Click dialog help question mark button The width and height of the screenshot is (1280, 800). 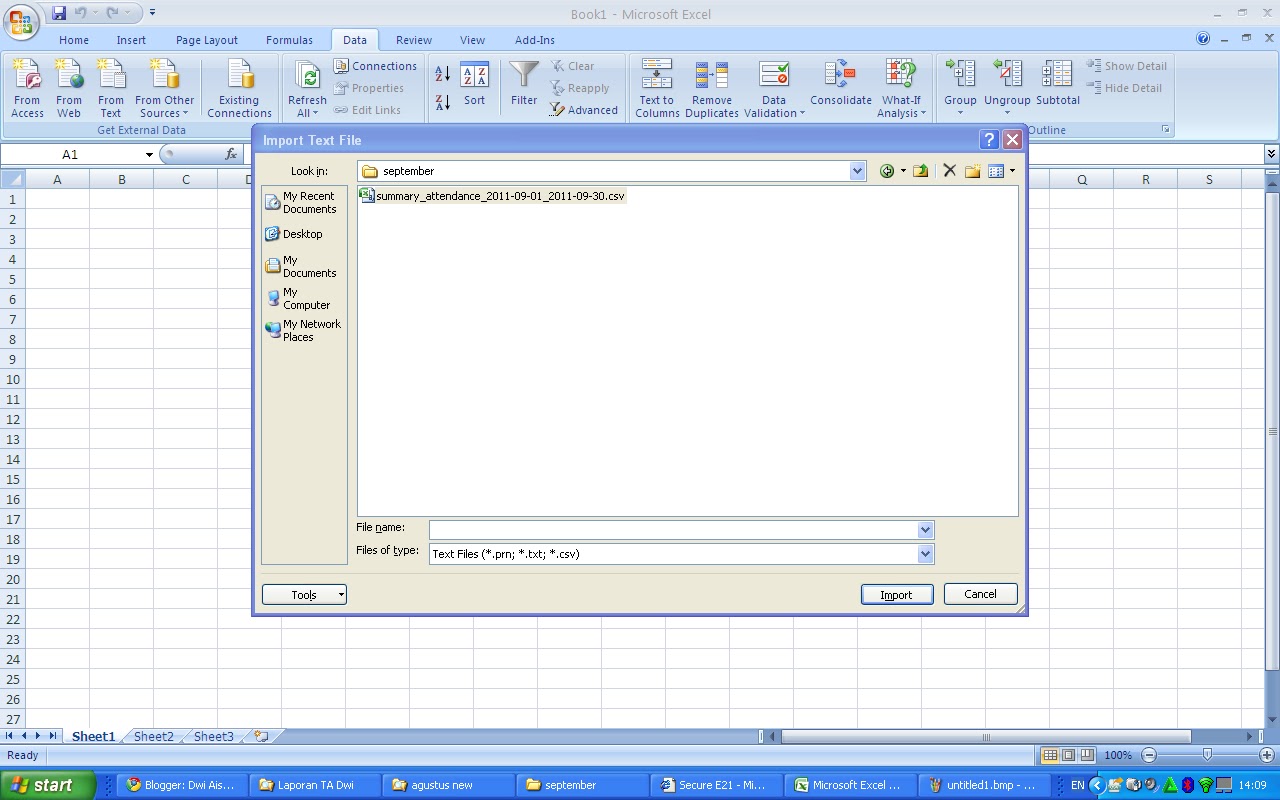click(989, 140)
